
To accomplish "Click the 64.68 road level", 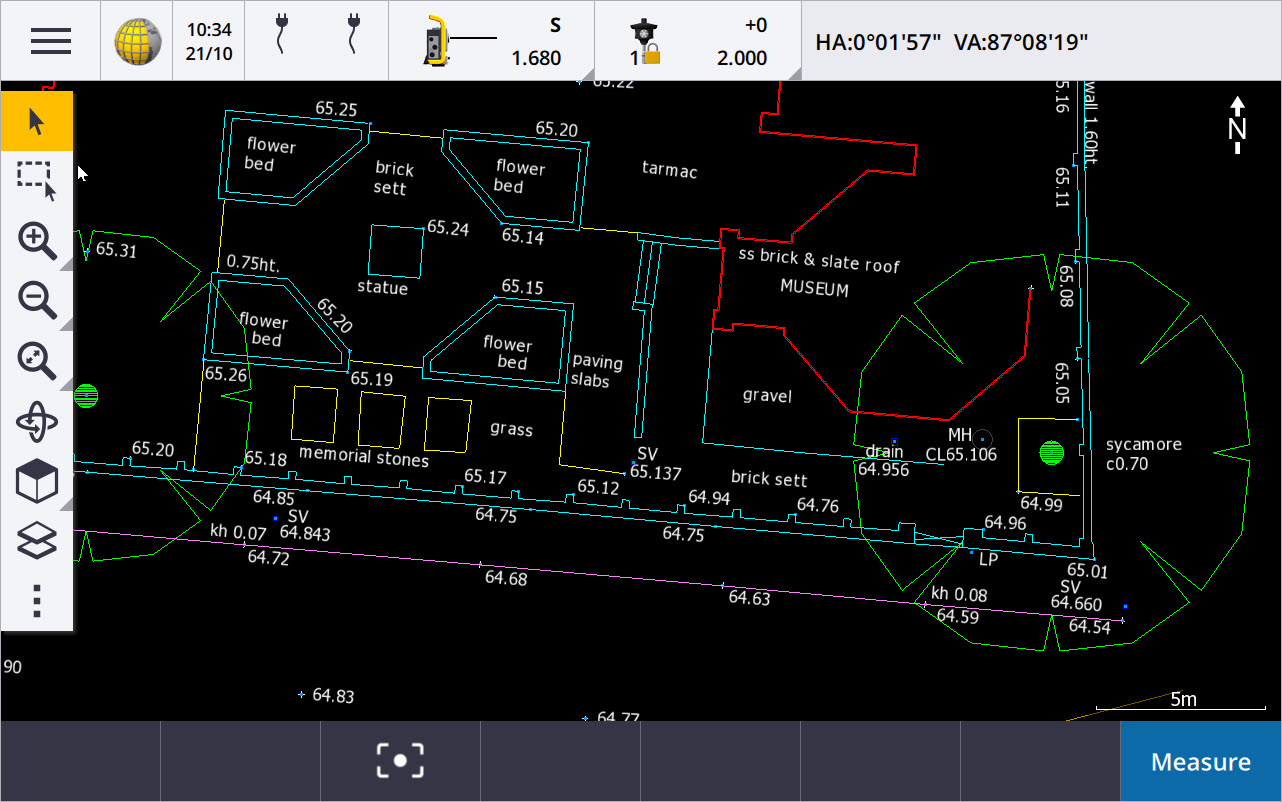I will [506, 578].
